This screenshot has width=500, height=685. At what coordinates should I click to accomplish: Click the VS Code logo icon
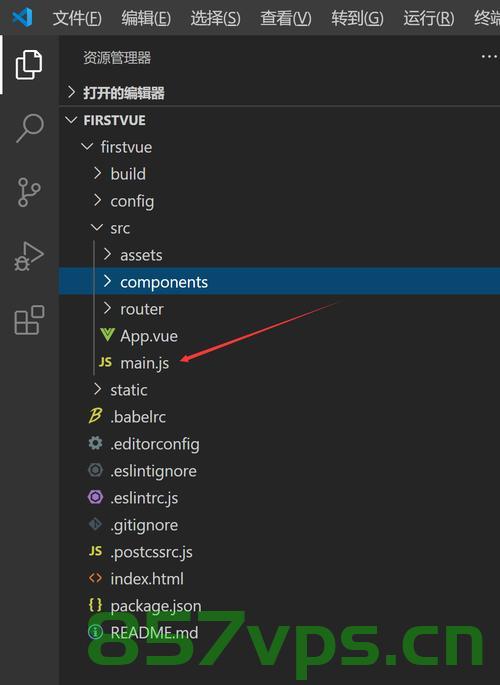[22, 17]
